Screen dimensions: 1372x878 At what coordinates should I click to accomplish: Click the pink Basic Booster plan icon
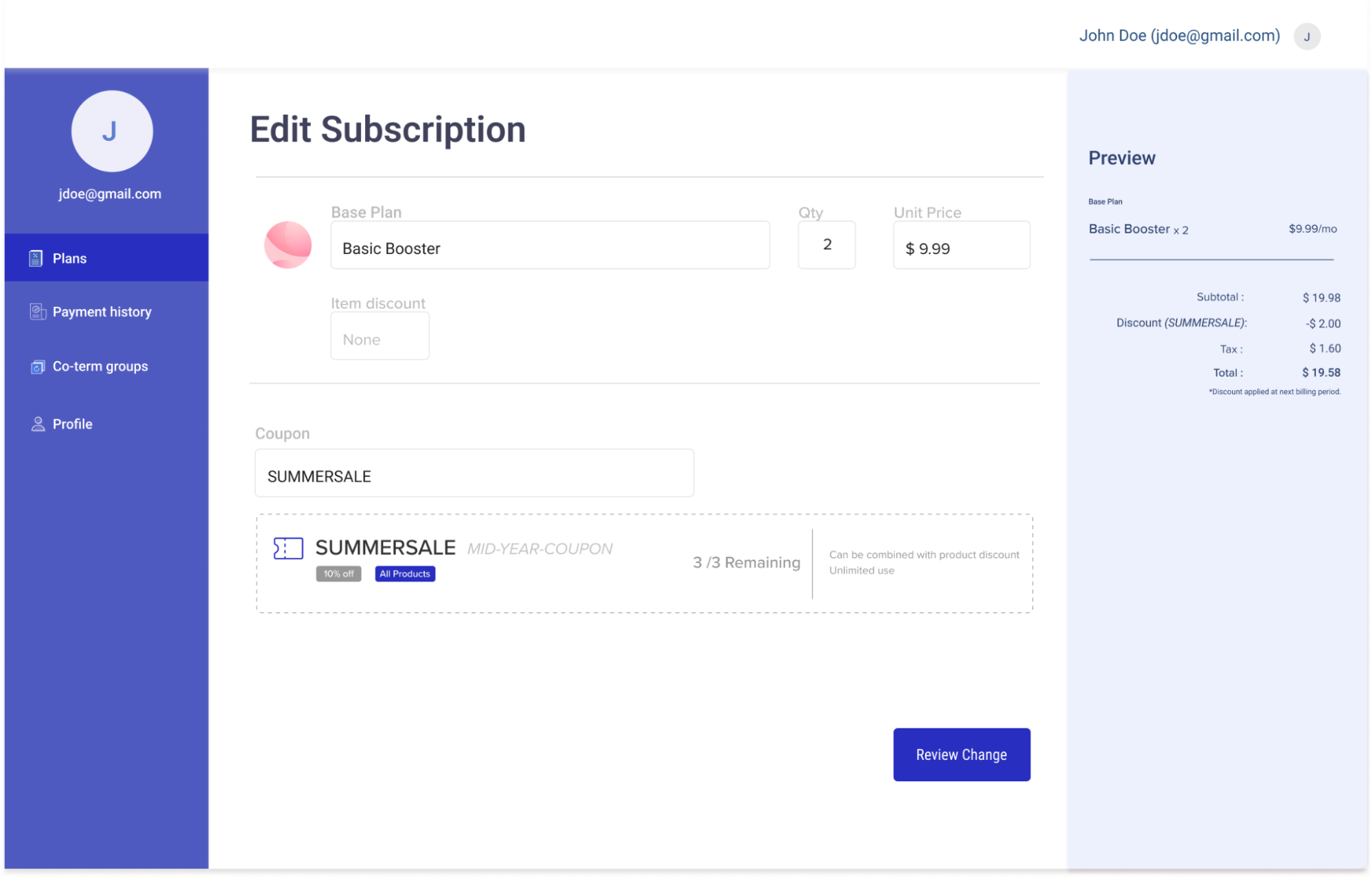[288, 244]
